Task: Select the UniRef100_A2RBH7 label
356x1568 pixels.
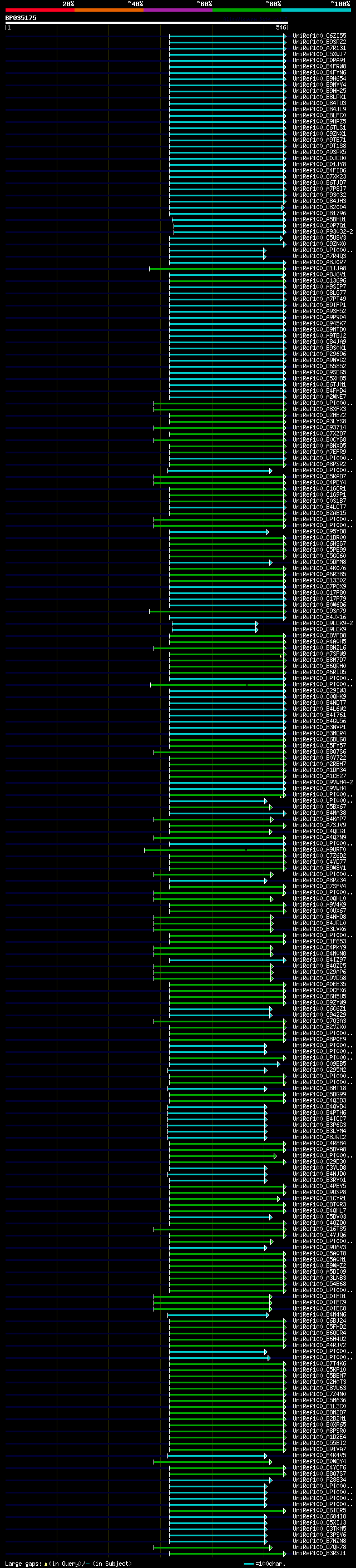Action: click(319, 764)
